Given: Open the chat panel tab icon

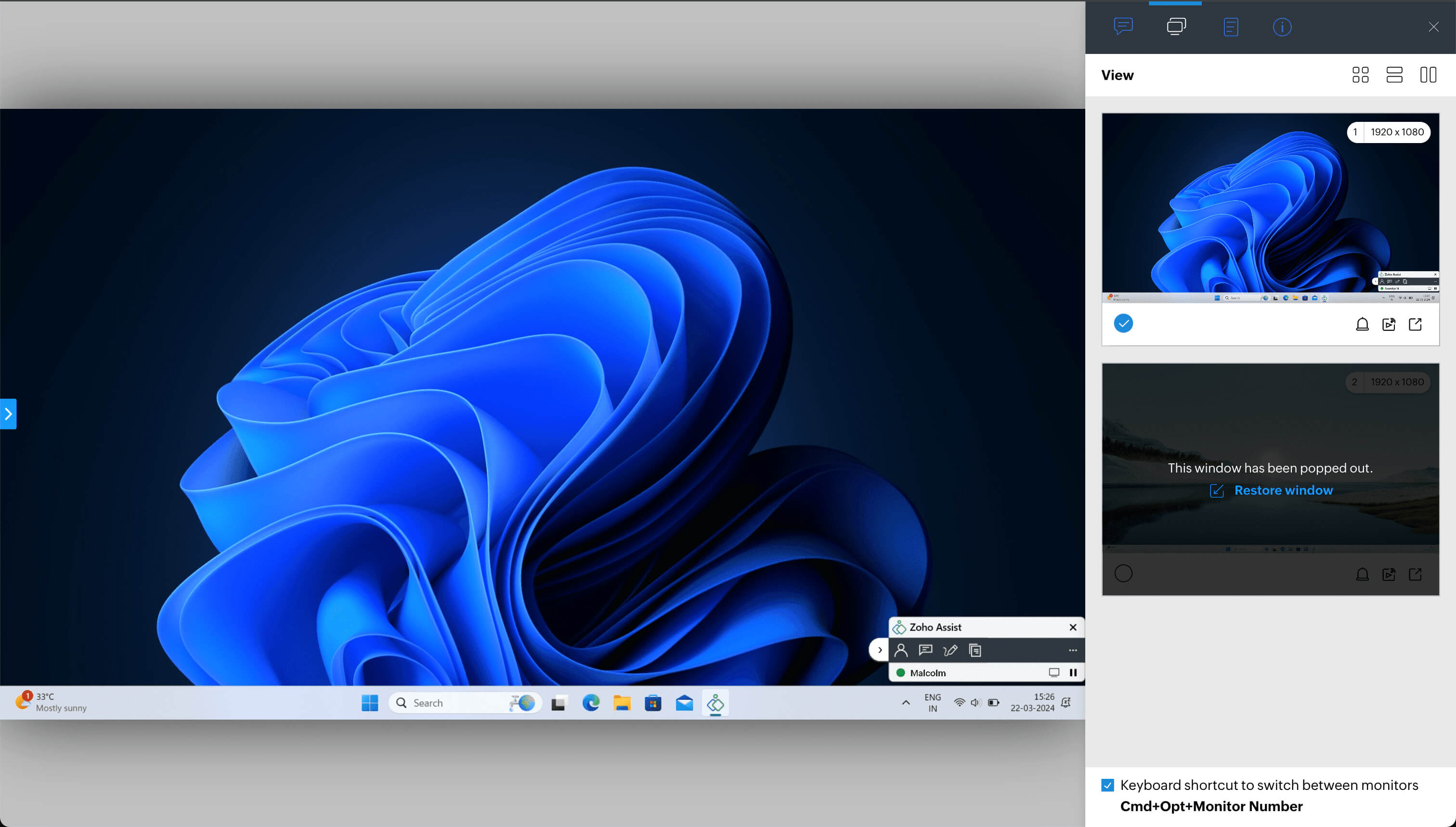Looking at the screenshot, I should coord(1123,26).
